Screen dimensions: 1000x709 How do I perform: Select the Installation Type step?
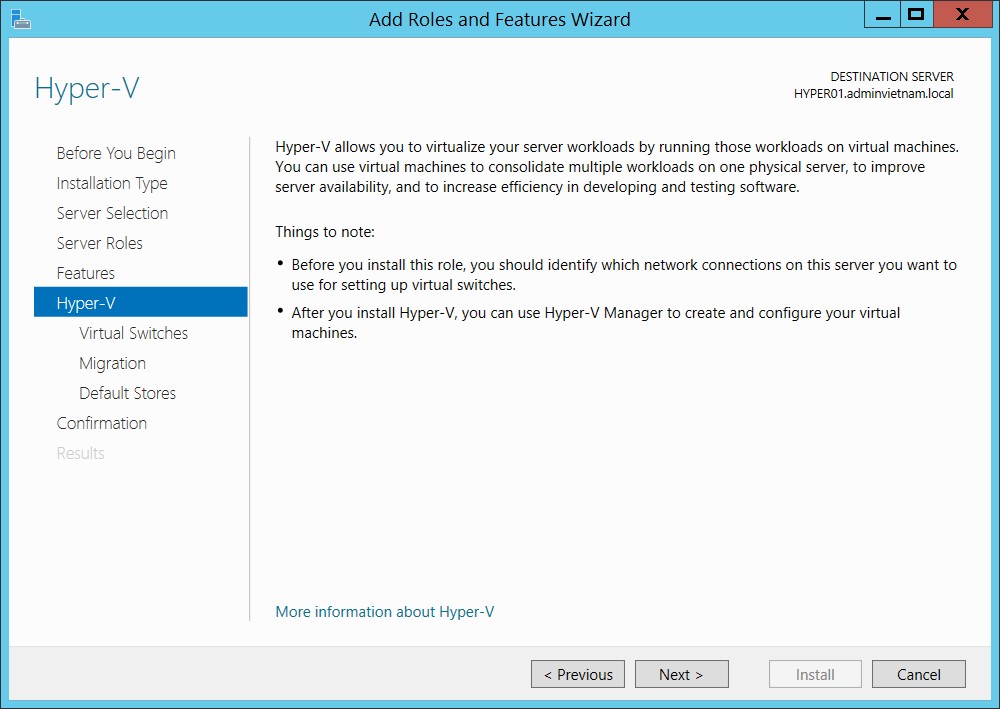coord(112,183)
